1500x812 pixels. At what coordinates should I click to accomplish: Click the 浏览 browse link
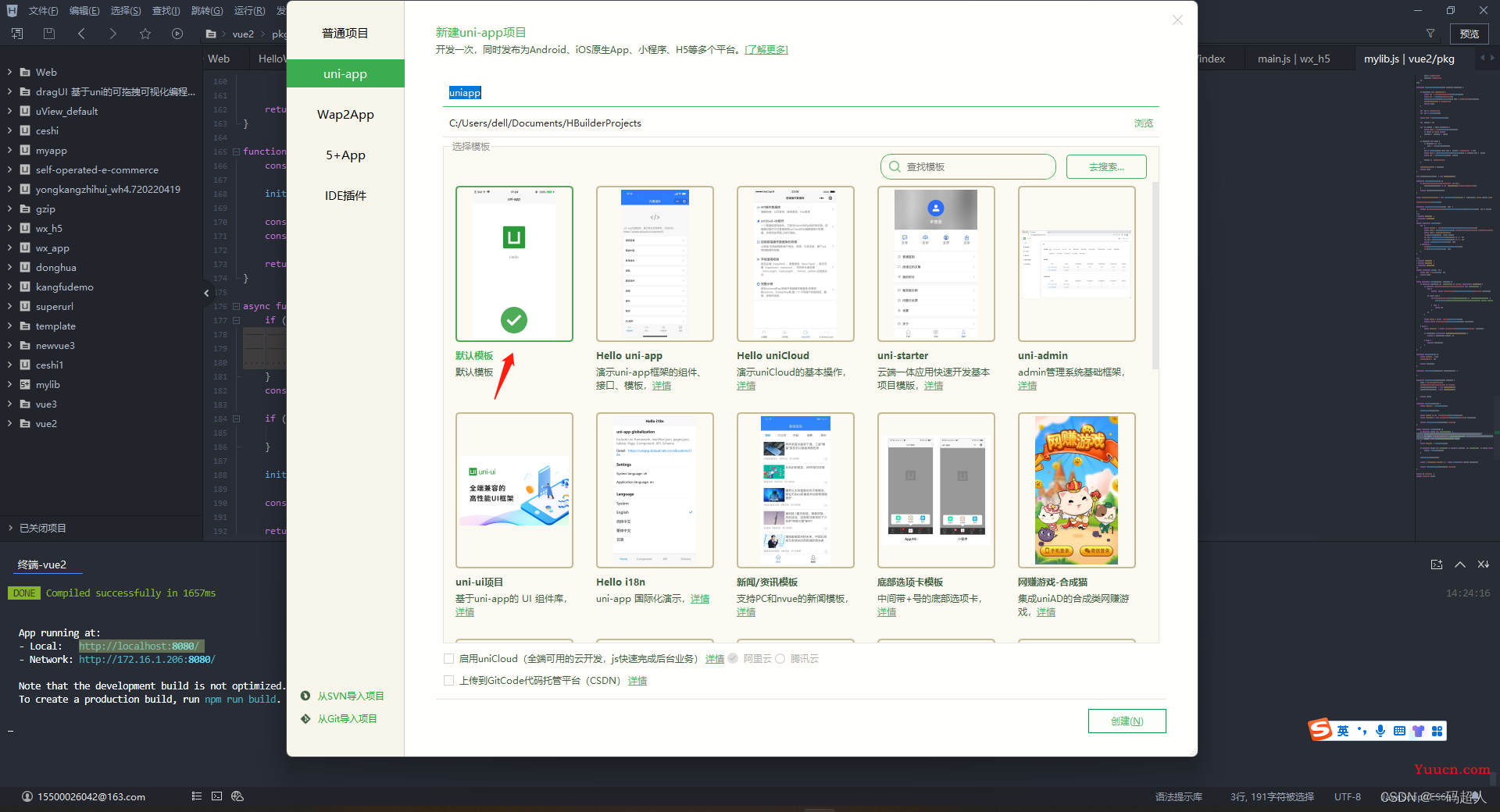tap(1143, 123)
